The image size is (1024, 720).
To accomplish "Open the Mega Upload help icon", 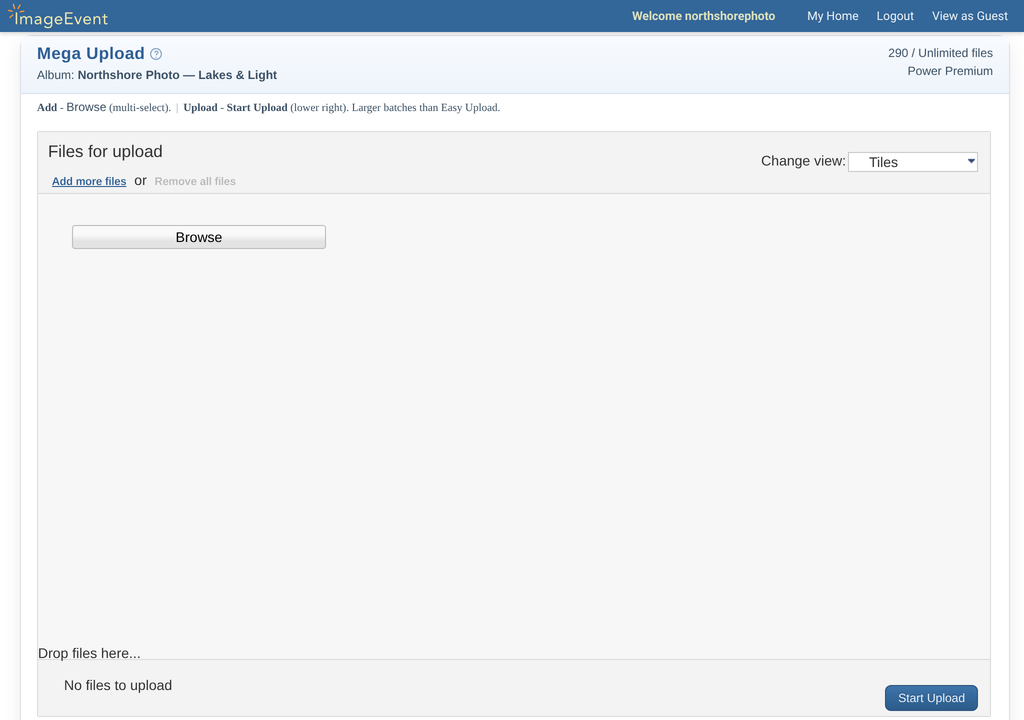I will tap(156, 54).
